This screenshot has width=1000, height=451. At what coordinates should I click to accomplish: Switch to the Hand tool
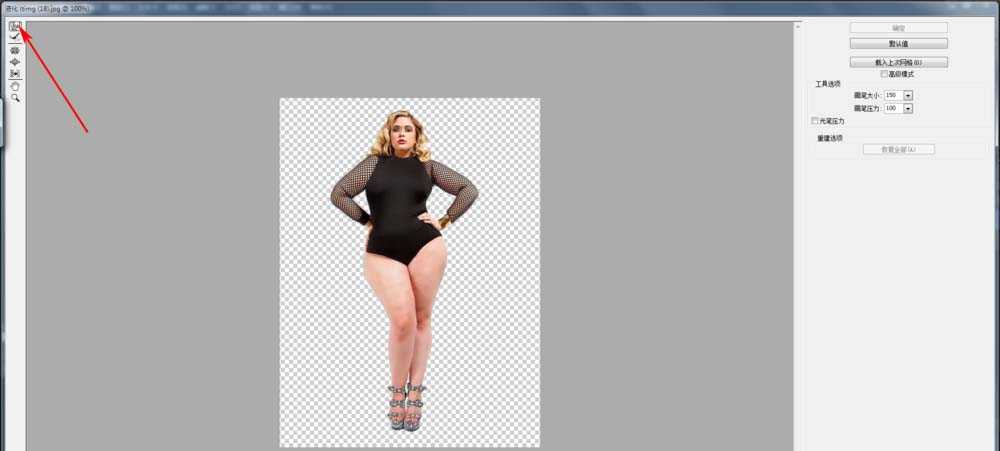(x=15, y=86)
